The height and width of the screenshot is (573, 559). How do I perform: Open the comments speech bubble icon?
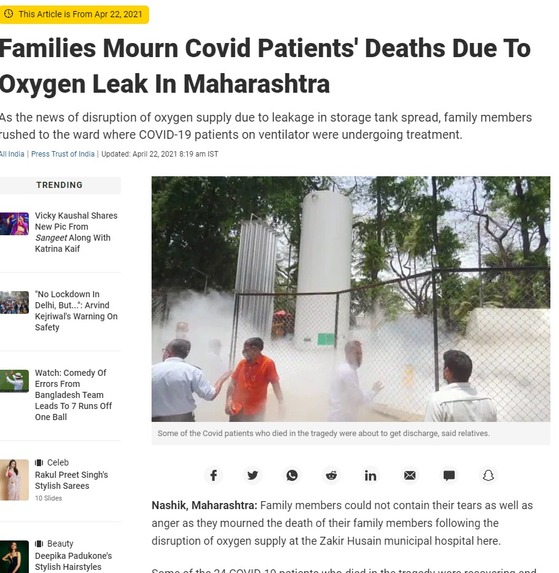click(449, 475)
